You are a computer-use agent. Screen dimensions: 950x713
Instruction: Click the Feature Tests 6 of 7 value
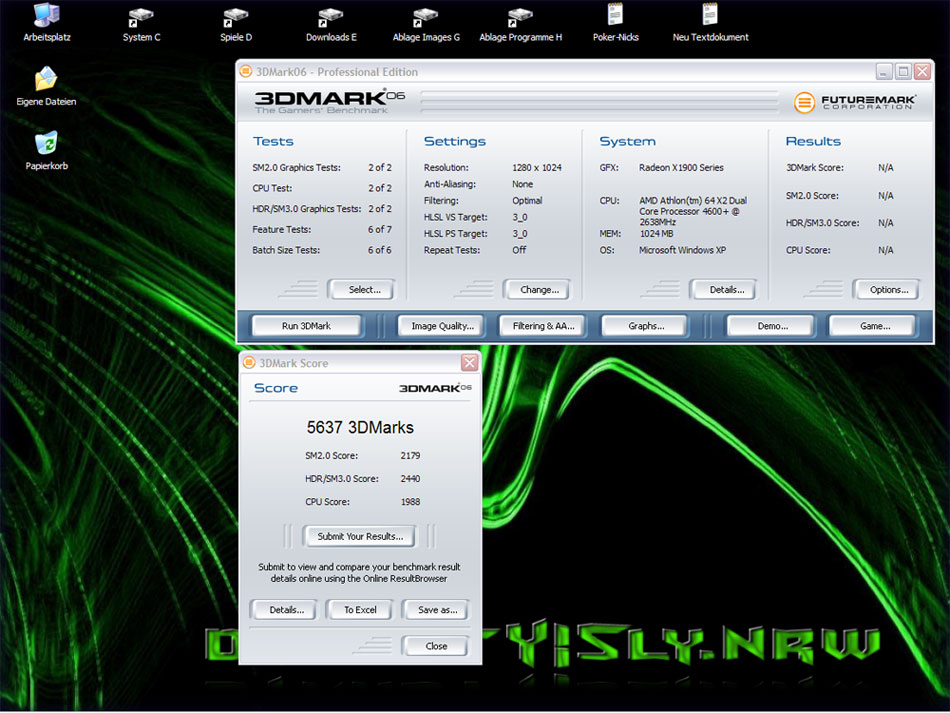(x=380, y=229)
